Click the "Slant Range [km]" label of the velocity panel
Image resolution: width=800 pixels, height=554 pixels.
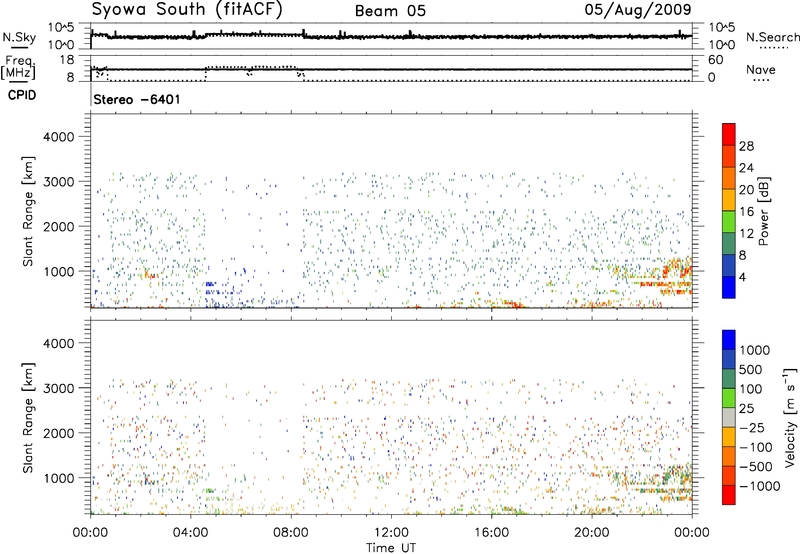coord(28,418)
